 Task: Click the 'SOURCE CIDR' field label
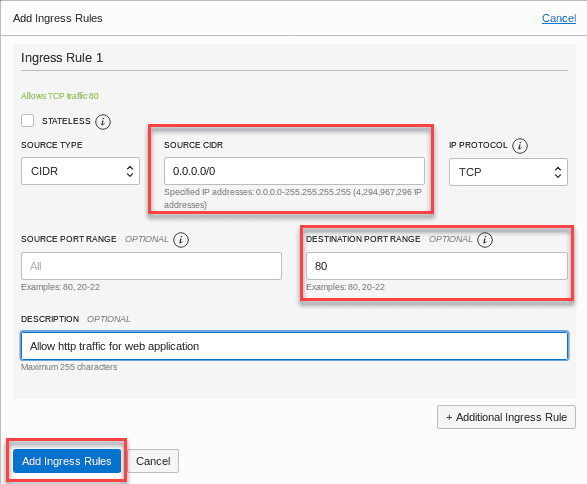[193, 145]
